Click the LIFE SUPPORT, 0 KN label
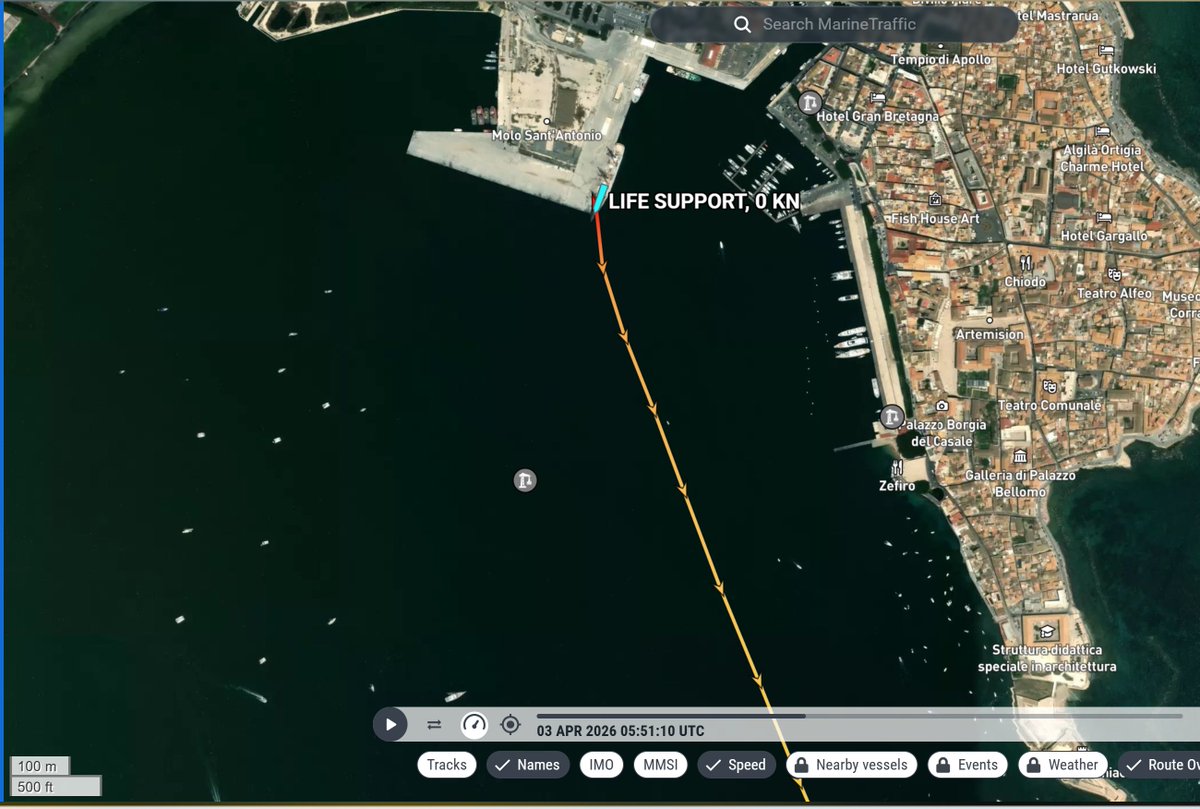This screenshot has width=1200, height=809. 704,202
